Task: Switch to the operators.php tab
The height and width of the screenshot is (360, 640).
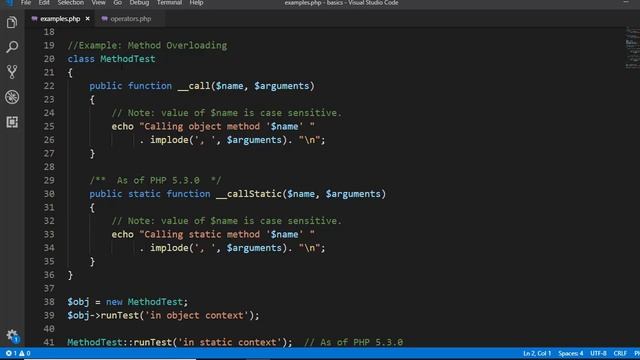Action: point(130,19)
